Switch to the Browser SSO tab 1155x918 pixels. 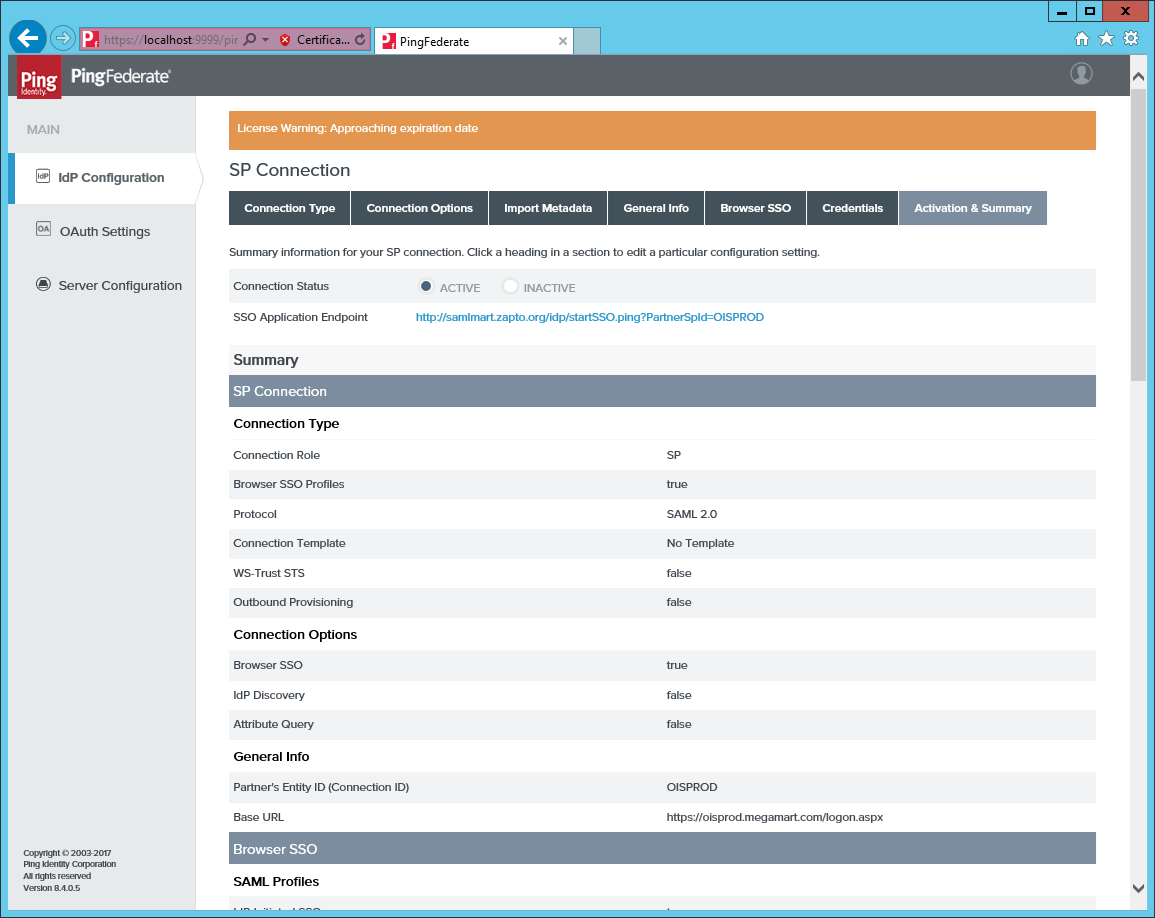(x=756, y=208)
